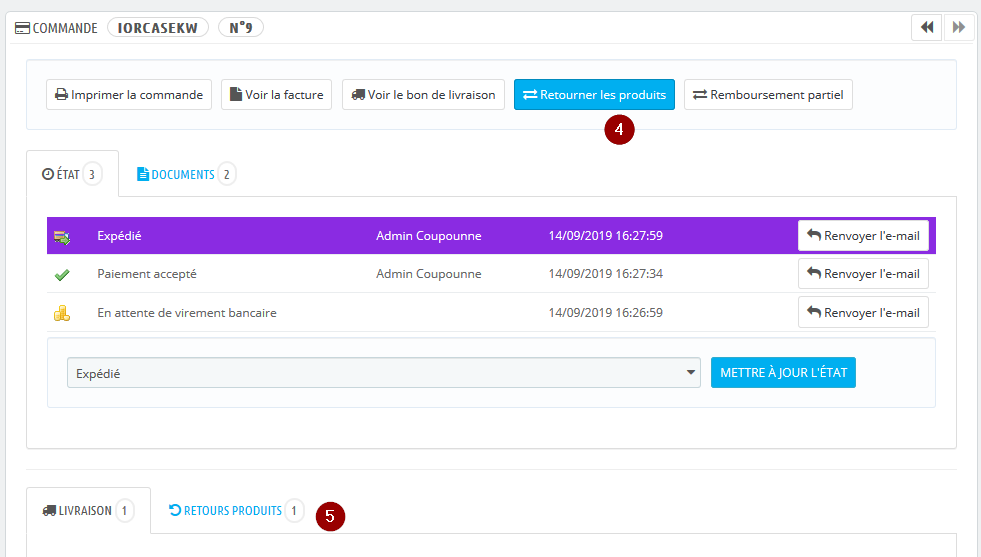Image resolution: width=981 pixels, height=557 pixels.
Task: Open Voir la facture
Action: point(276,95)
